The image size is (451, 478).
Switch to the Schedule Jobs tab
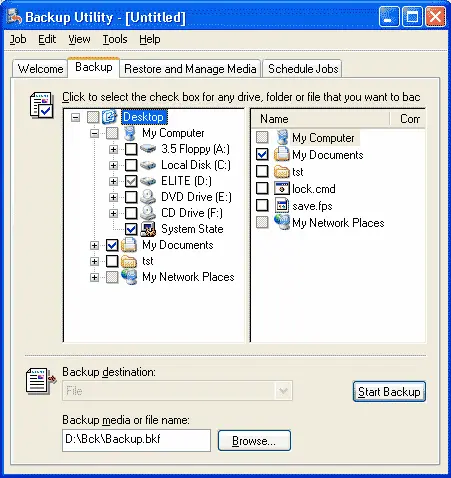click(x=303, y=69)
